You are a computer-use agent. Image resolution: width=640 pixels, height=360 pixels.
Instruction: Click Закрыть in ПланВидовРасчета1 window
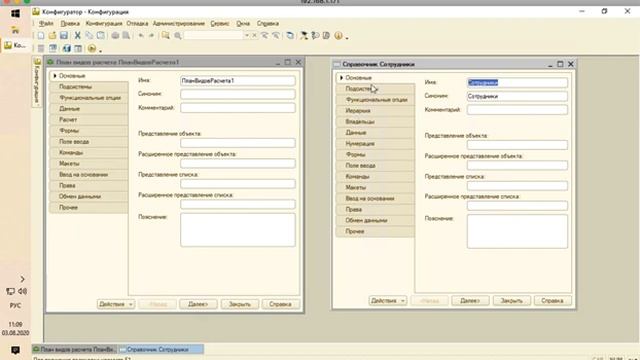pyautogui.click(x=240, y=304)
